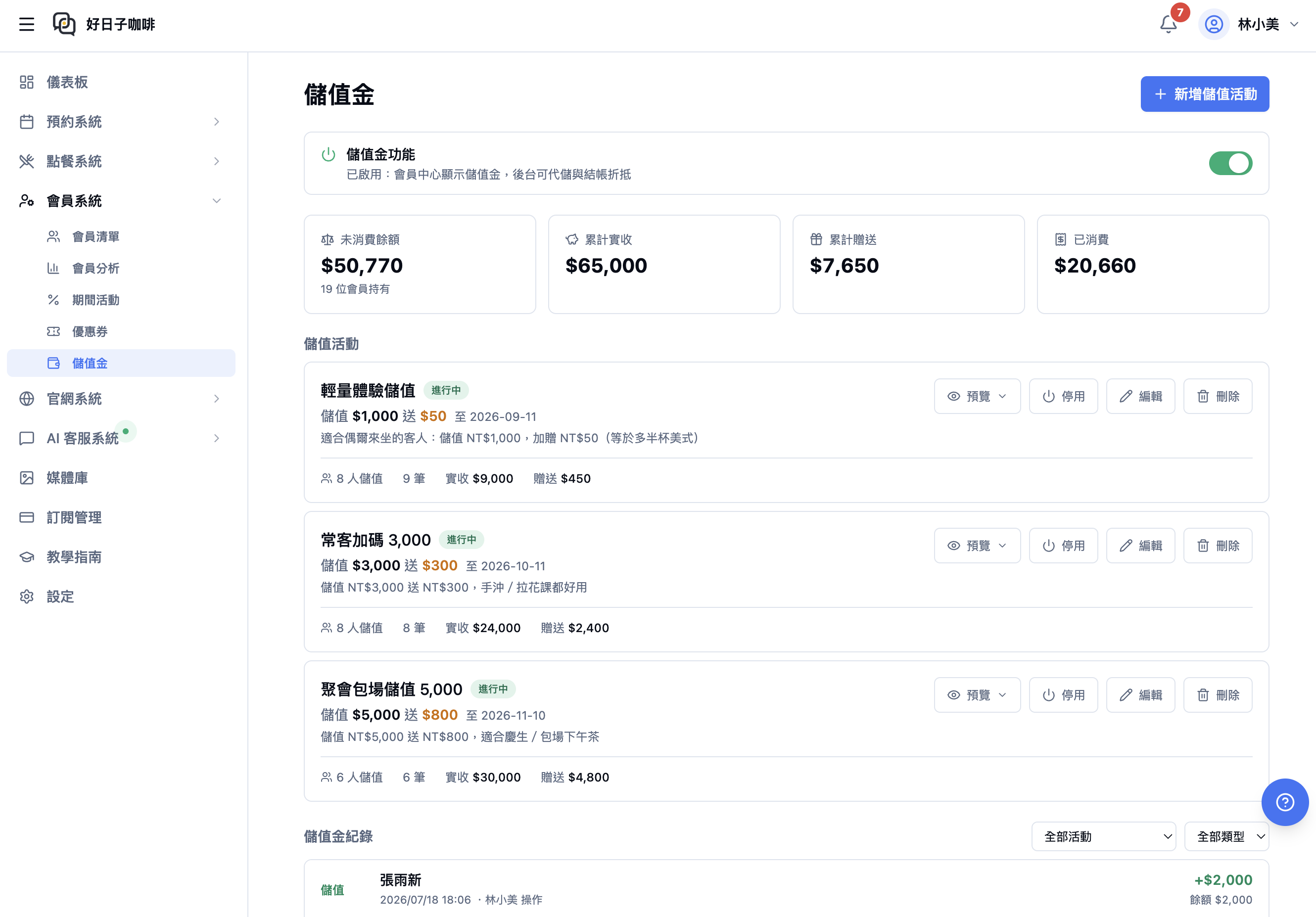Click the 會員分析 chart icon
The height and width of the screenshot is (917, 1316).
[x=53, y=268]
